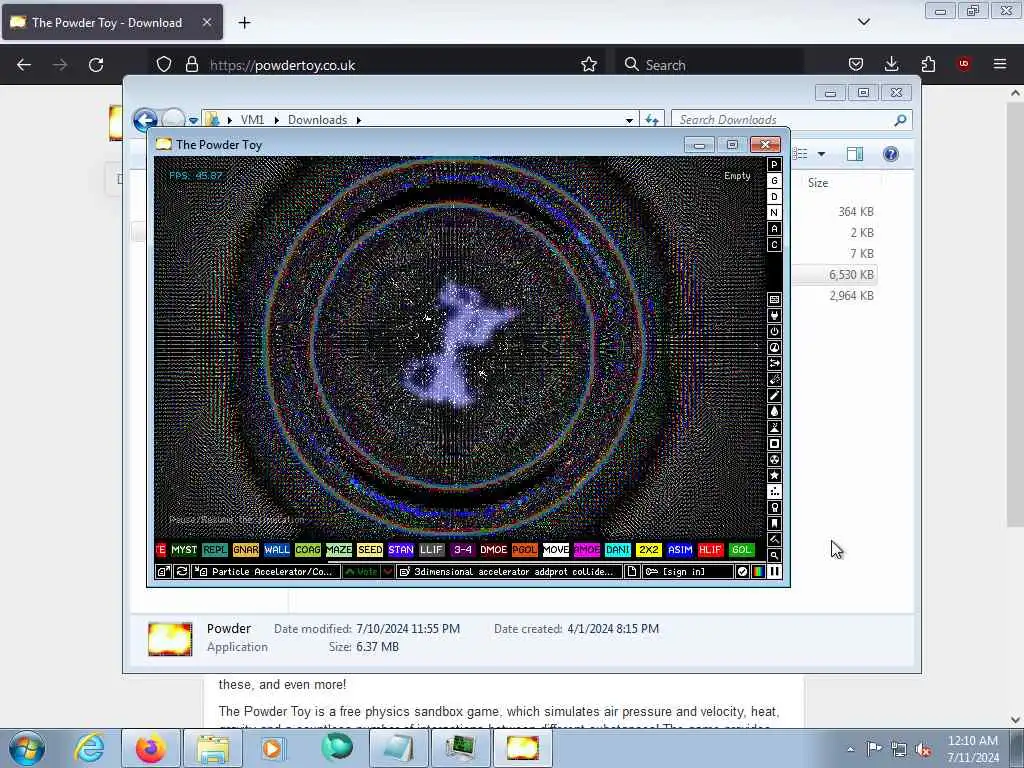Open the Special star category

click(x=774, y=475)
